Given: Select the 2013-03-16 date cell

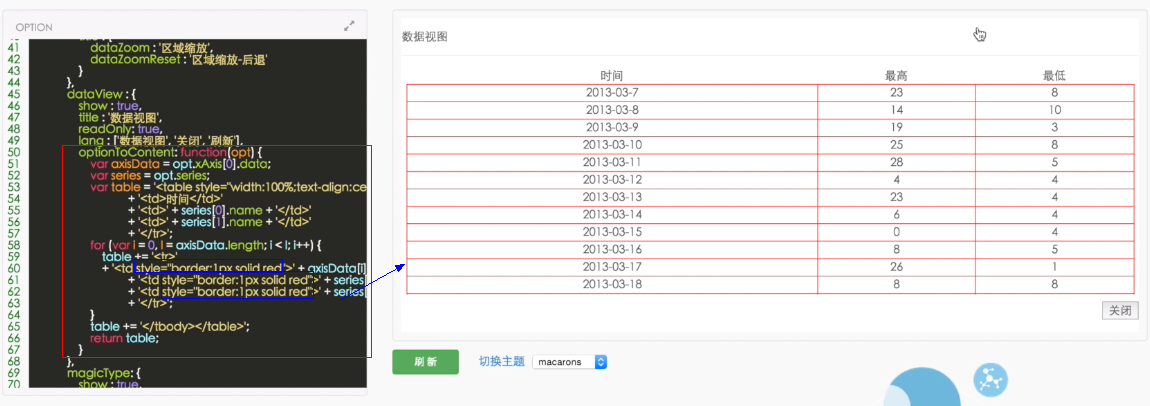Looking at the screenshot, I should (x=612, y=250).
